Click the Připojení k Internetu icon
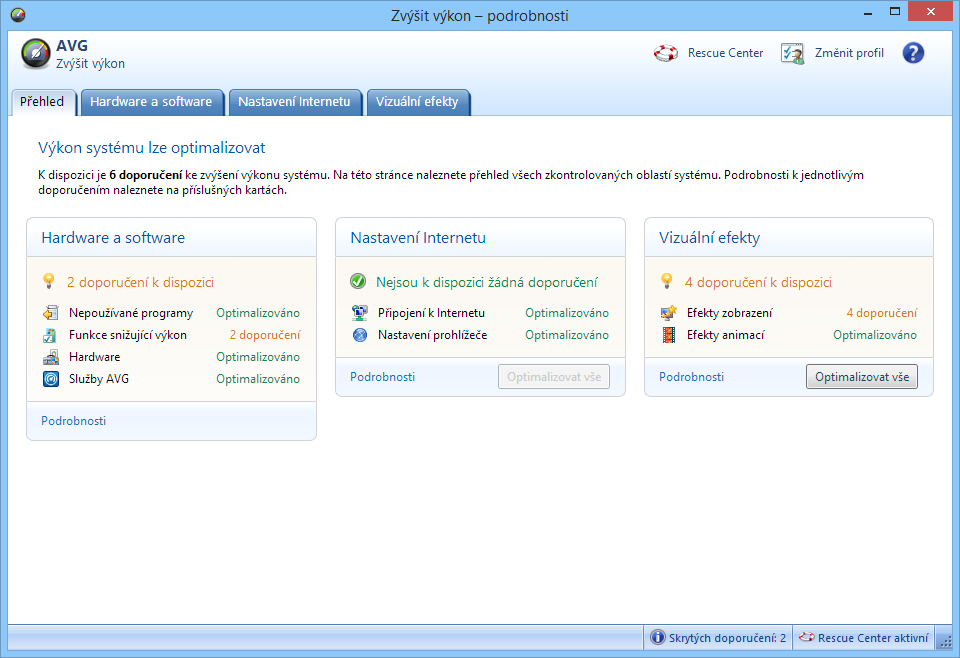 (358, 313)
